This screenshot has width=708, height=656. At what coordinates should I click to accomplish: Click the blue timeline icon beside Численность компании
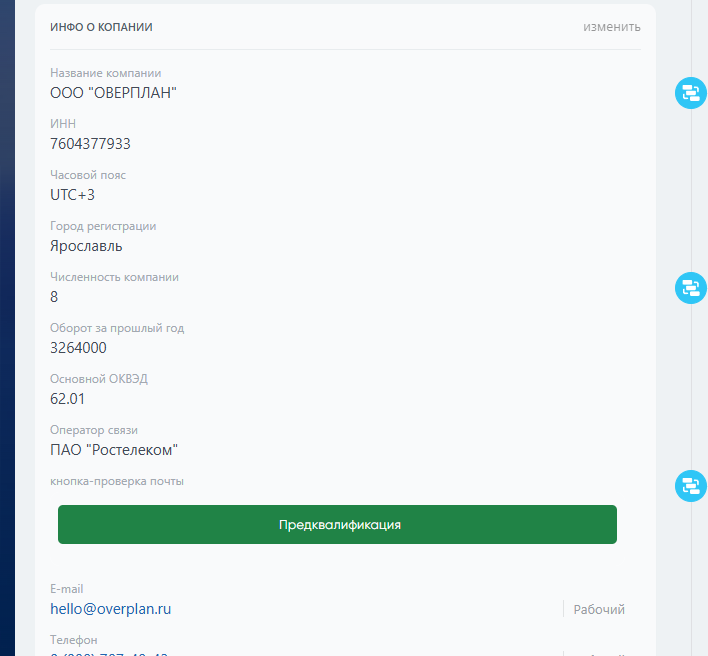point(690,288)
